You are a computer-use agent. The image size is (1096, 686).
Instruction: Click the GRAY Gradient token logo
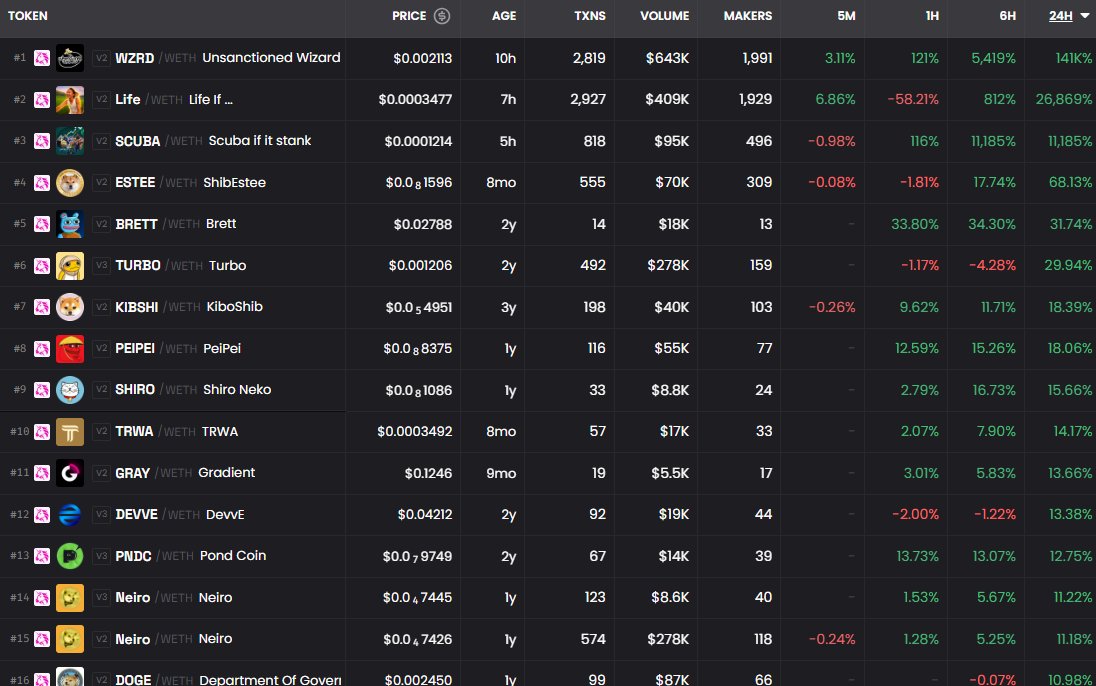pos(70,473)
